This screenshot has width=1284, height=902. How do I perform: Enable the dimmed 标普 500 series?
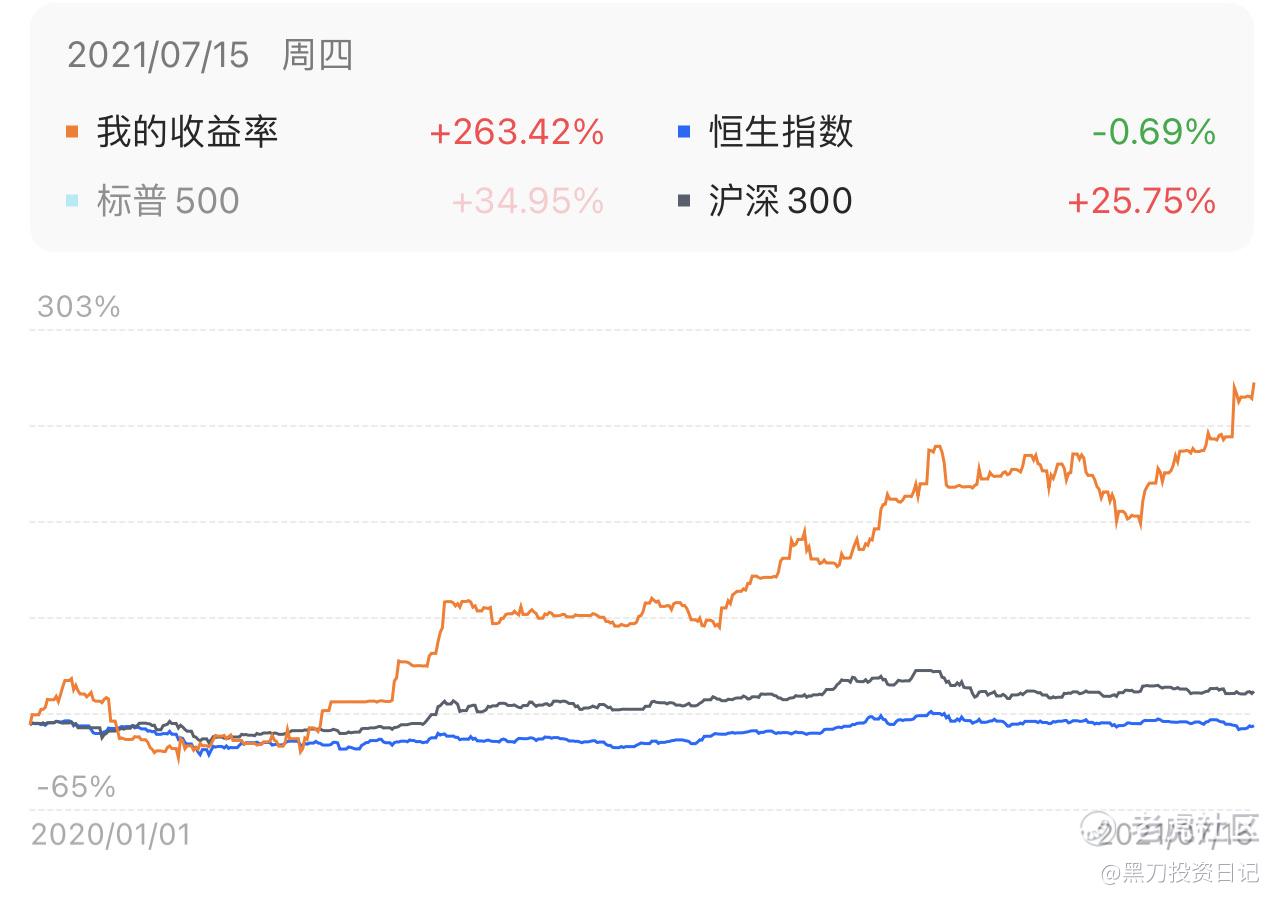point(168,201)
